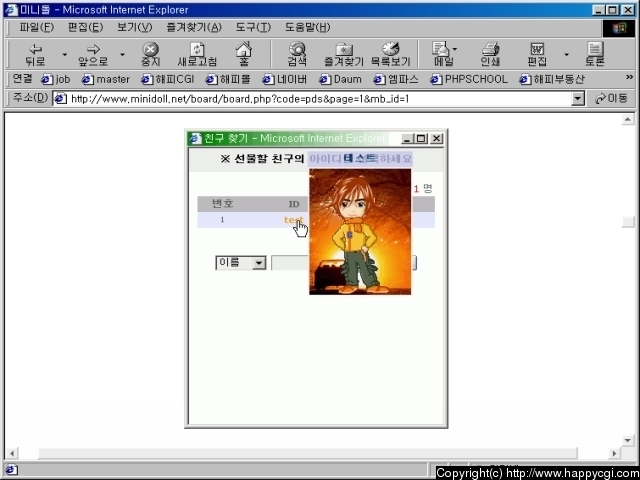The height and width of the screenshot is (480, 640).
Task: Open the 보기(V) menu
Action: point(134,27)
